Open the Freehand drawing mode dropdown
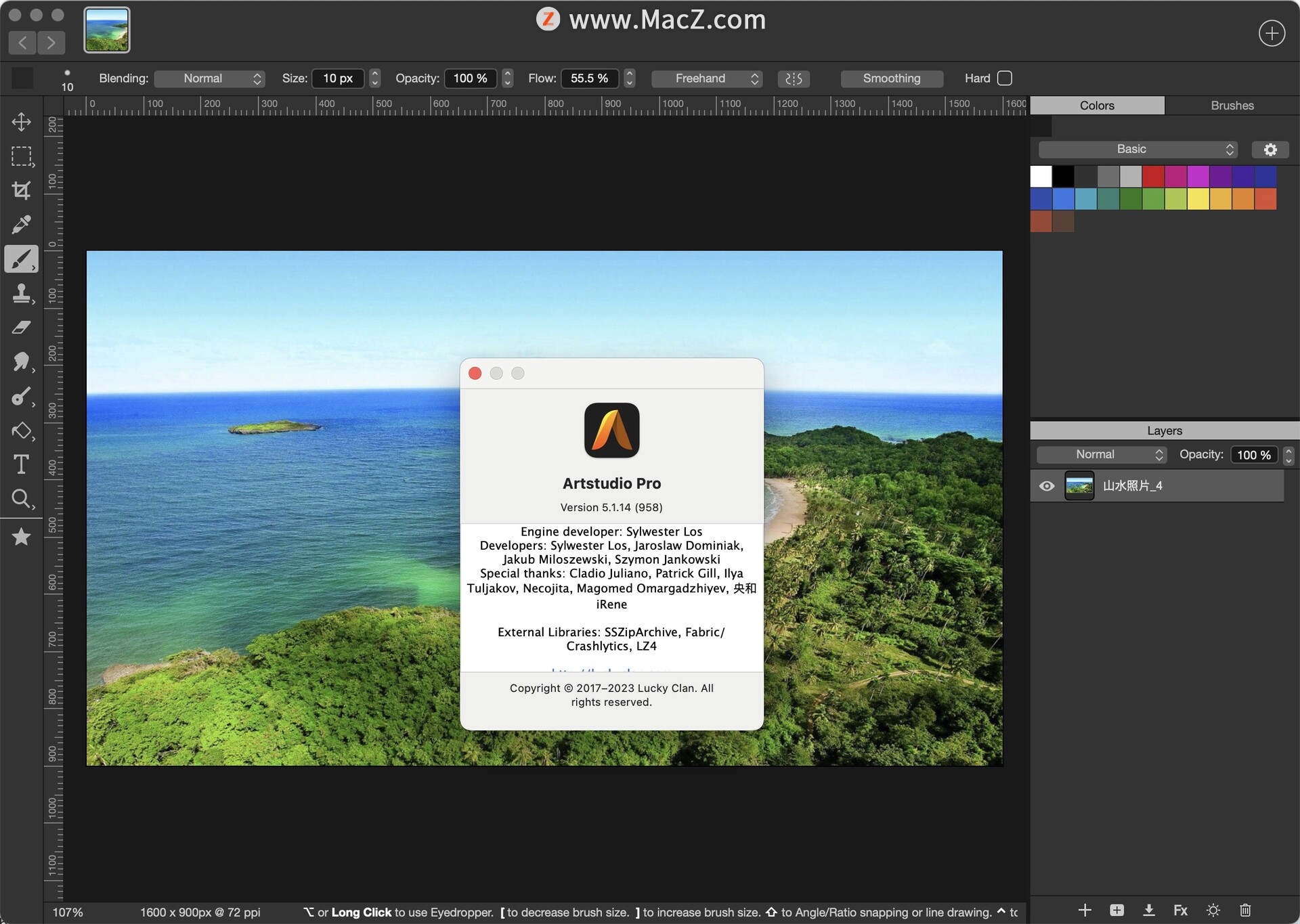Image resolution: width=1300 pixels, height=924 pixels. (707, 79)
